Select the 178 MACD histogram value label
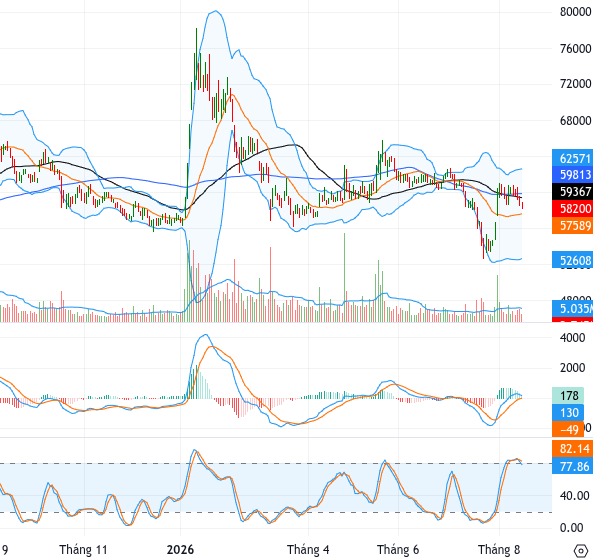The height and width of the screenshot is (558, 593). (568, 396)
